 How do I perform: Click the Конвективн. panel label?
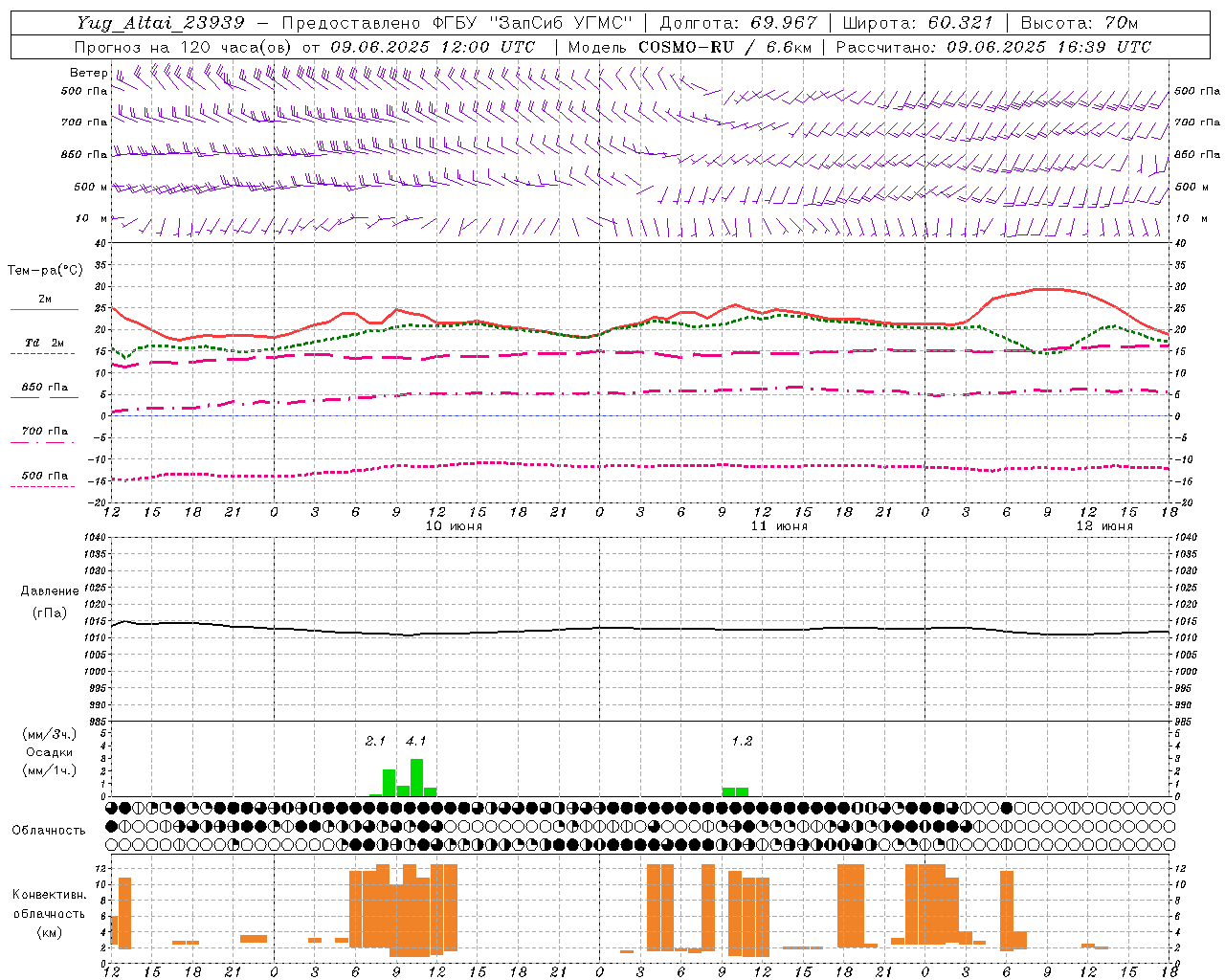click(x=49, y=895)
